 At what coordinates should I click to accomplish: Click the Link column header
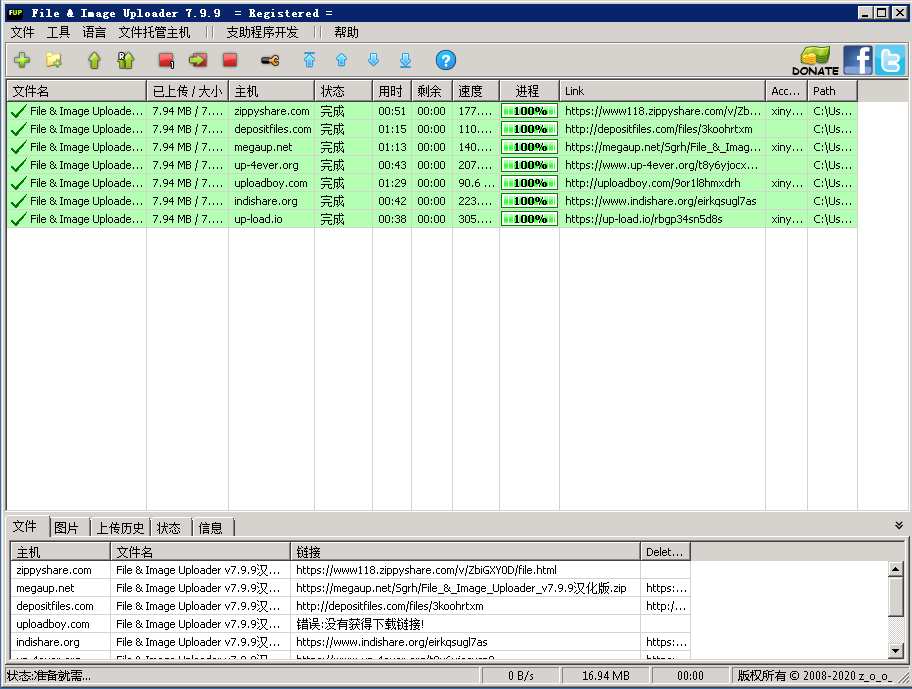[x=662, y=91]
